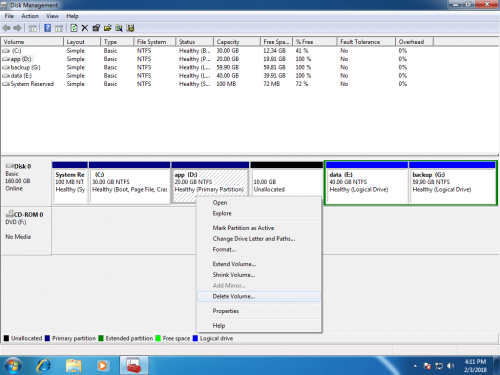Click the Back arrow toolbar icon

[x=6, y=28]
